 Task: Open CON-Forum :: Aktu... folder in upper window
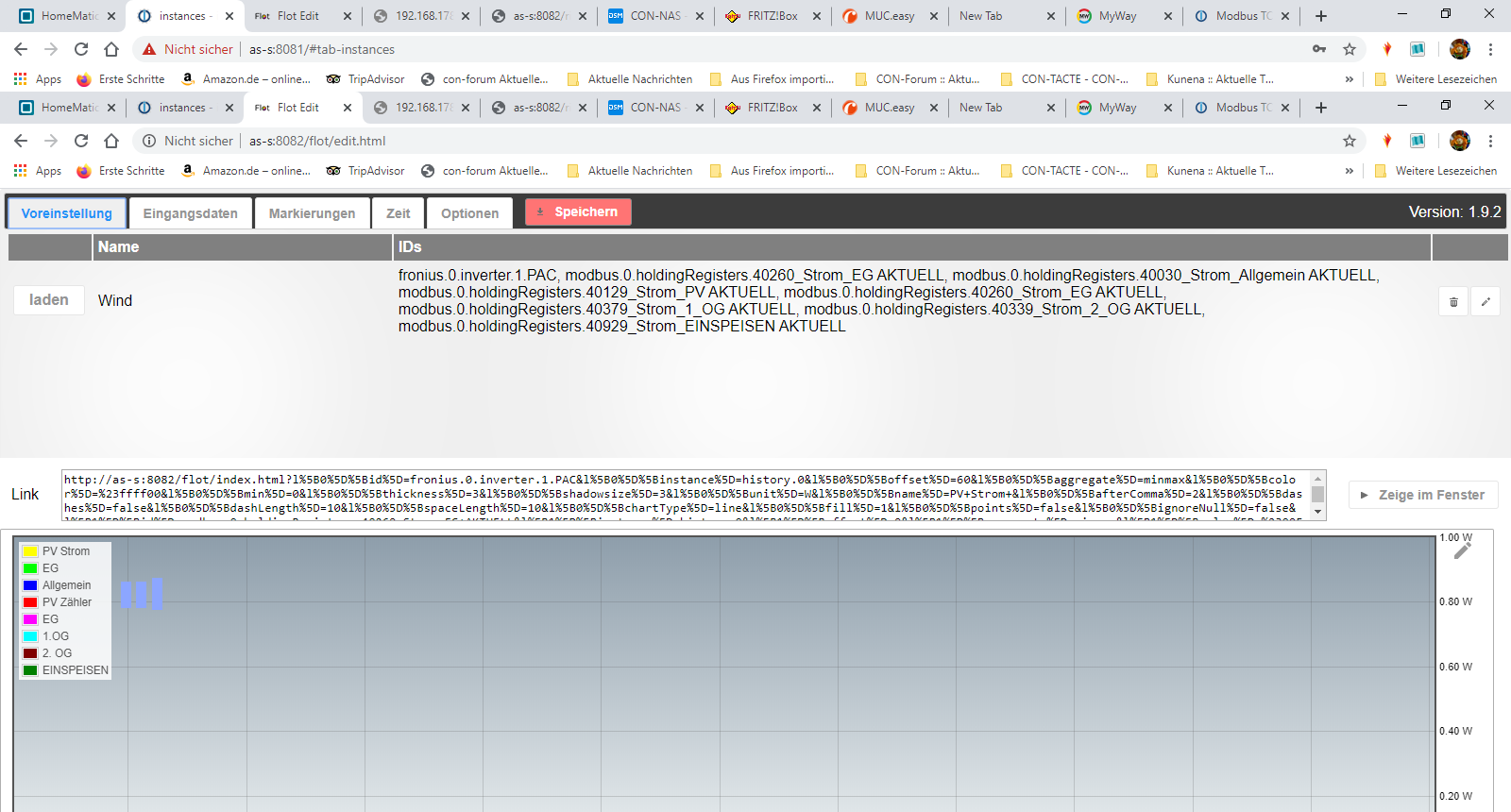[x=918, y=79]
